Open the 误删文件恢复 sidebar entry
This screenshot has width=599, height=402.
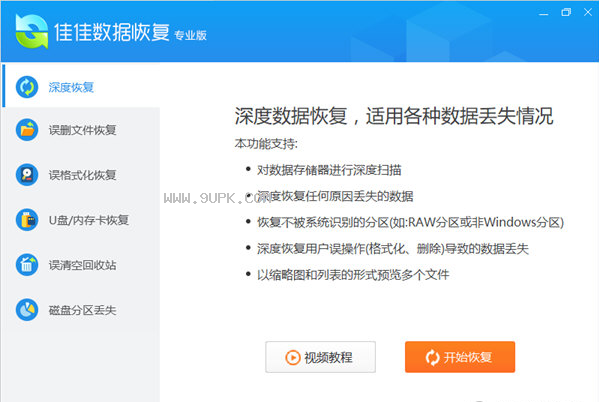(x=81, y=130)
